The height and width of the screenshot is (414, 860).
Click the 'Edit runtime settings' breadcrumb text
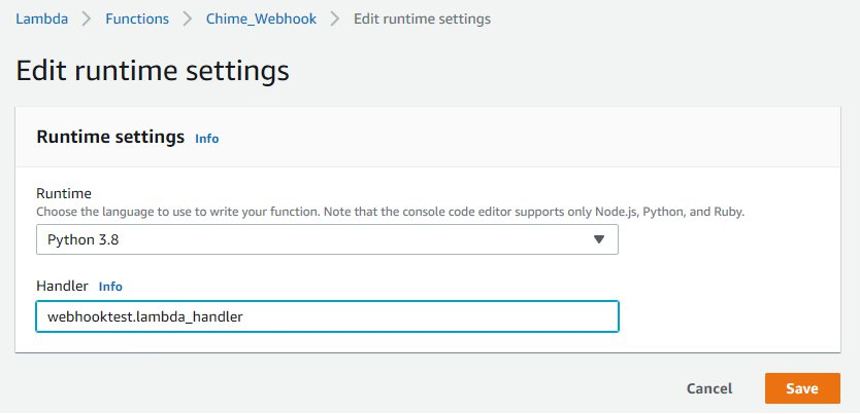422,19
